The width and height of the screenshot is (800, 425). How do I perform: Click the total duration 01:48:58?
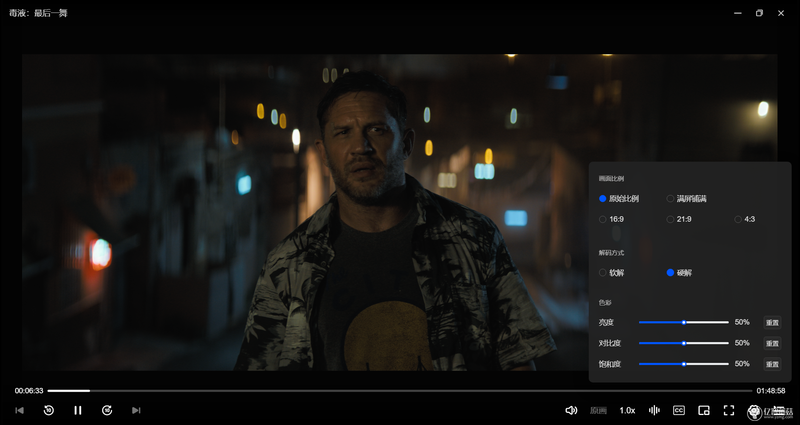tap(770, 391)
